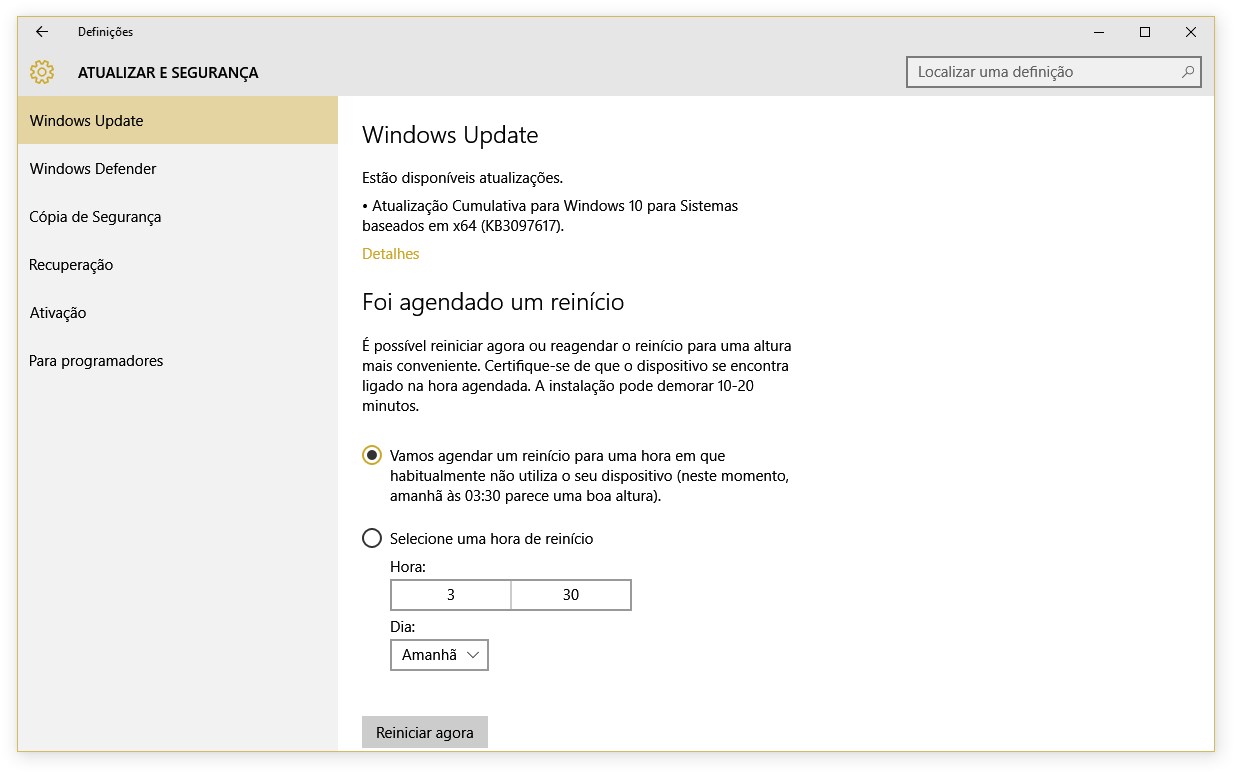Maximize the Definições window
This screenshot has width=1235, height=772.
[x=1145, y=32]
